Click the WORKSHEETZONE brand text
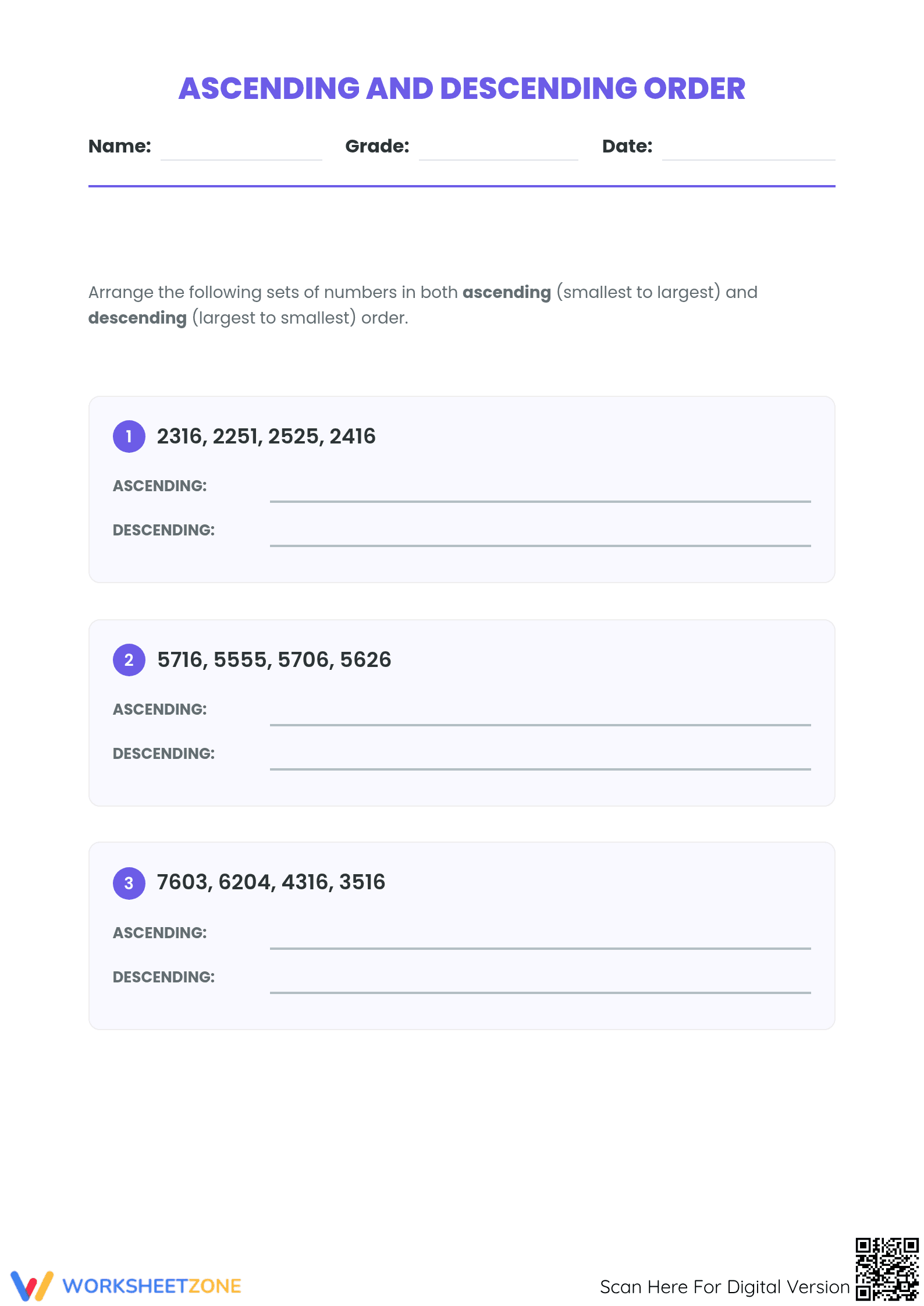Viewport: 924px width, 1306px height. click(152, 1286)
